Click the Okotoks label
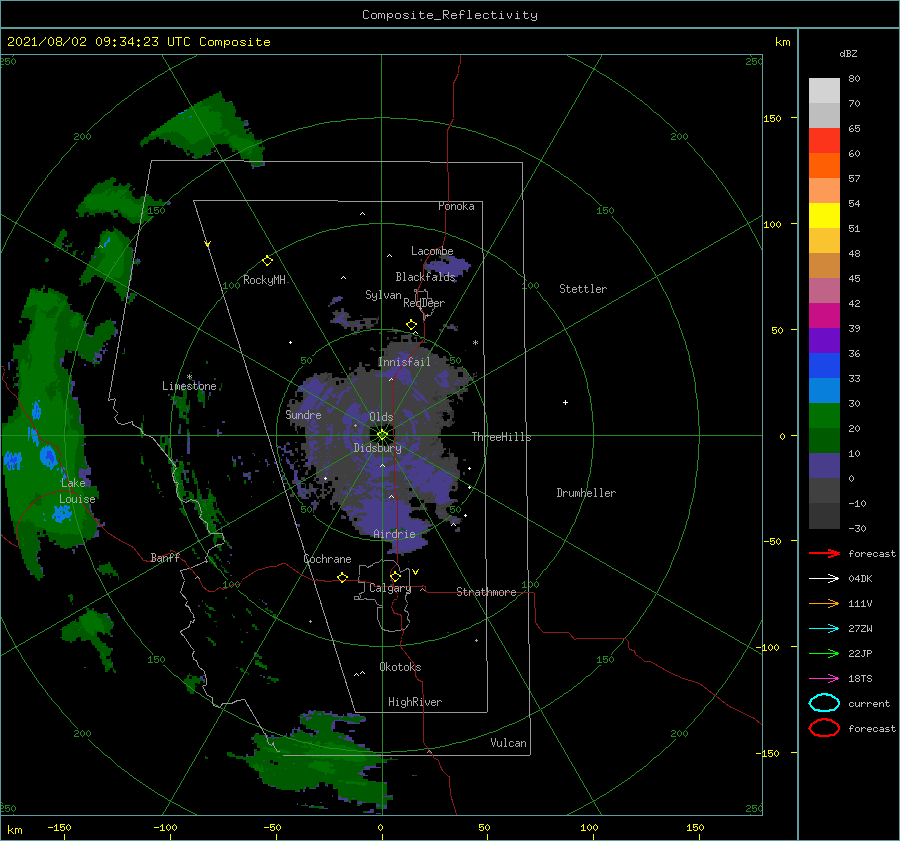This screenshot has height=841, width=900. pyautogui.click(x=400, y=667)
